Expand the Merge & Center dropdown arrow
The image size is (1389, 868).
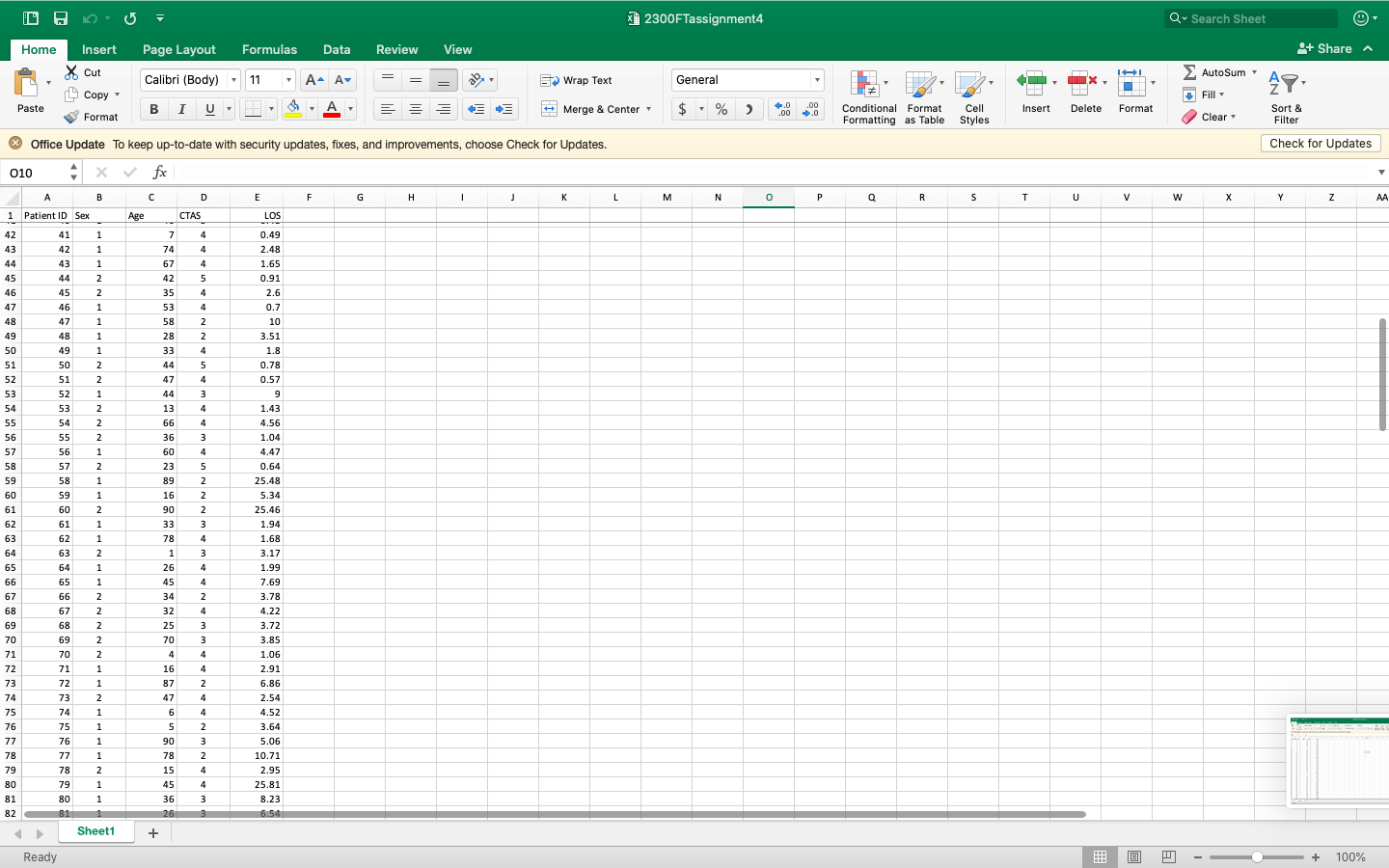(648, 109)
